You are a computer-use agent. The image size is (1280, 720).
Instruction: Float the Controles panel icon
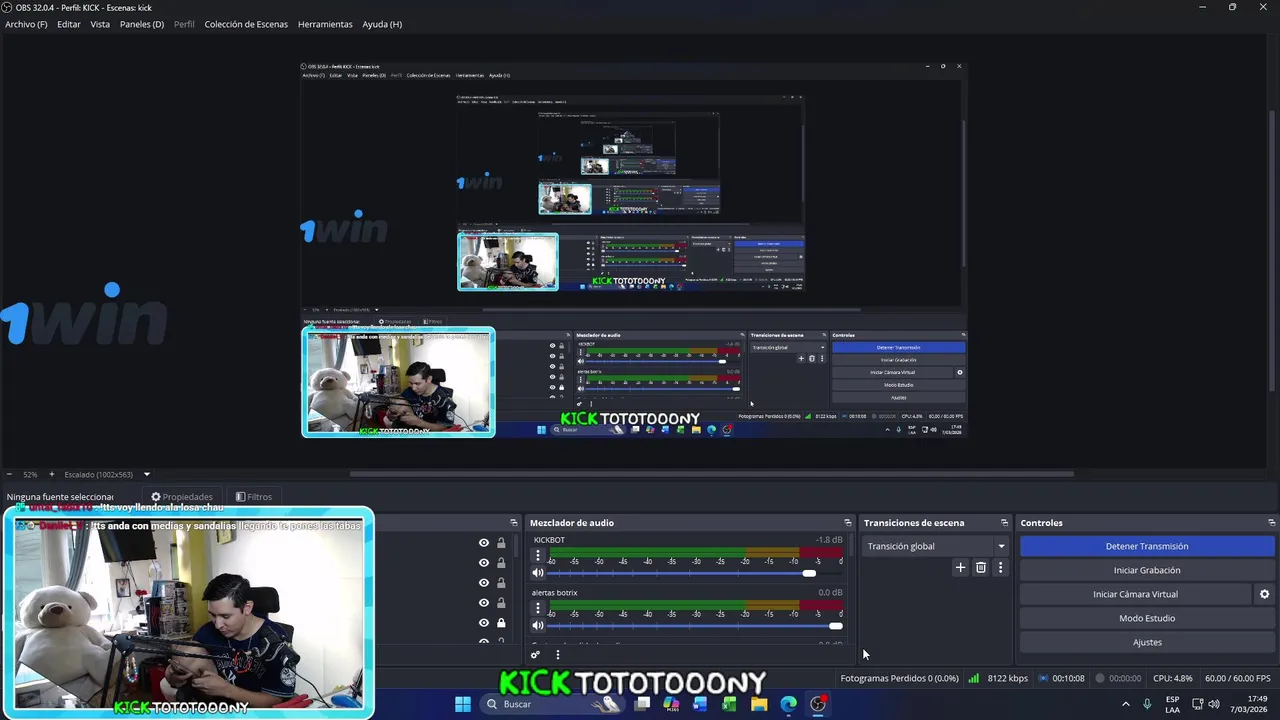pos(1272,523)
